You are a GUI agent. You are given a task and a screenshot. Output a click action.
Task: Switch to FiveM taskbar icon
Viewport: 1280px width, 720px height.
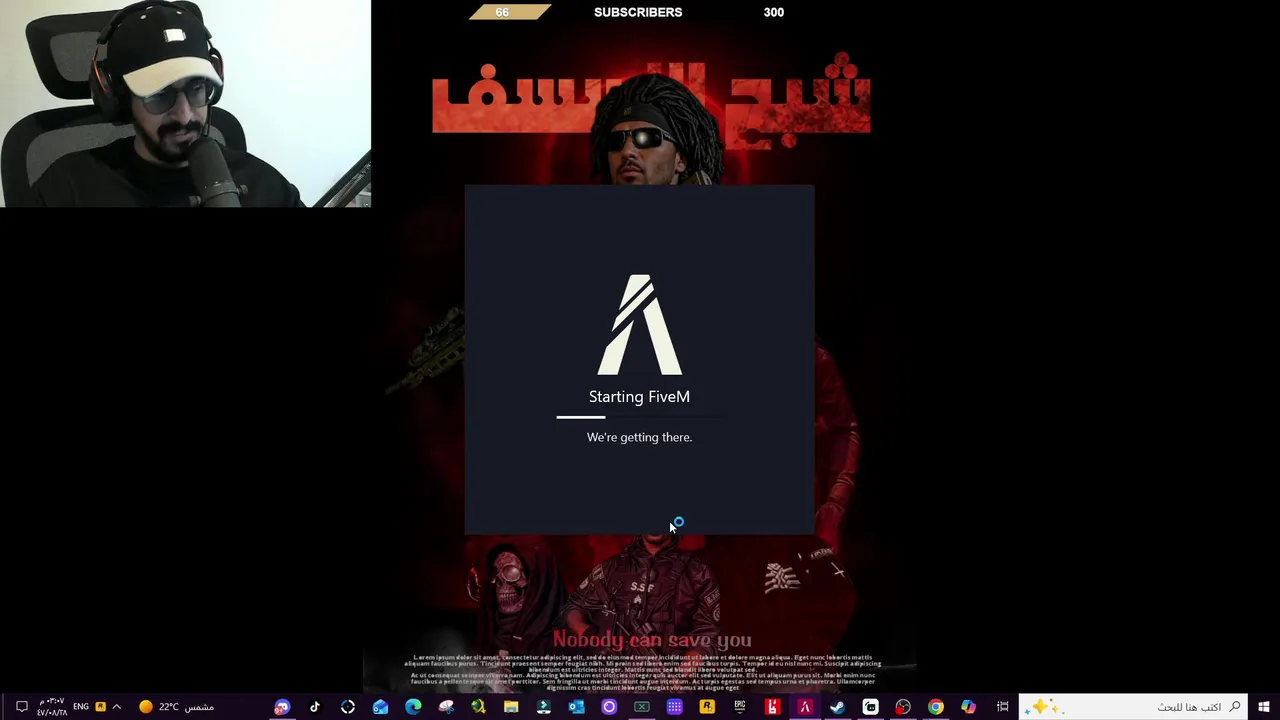pos(805,707)
